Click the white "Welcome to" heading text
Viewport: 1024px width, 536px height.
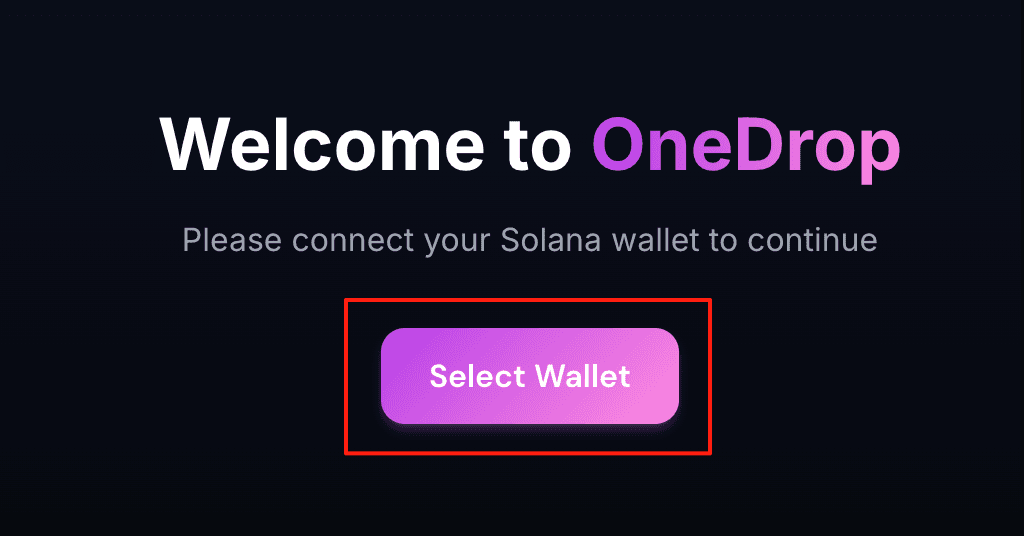[366, 145]
